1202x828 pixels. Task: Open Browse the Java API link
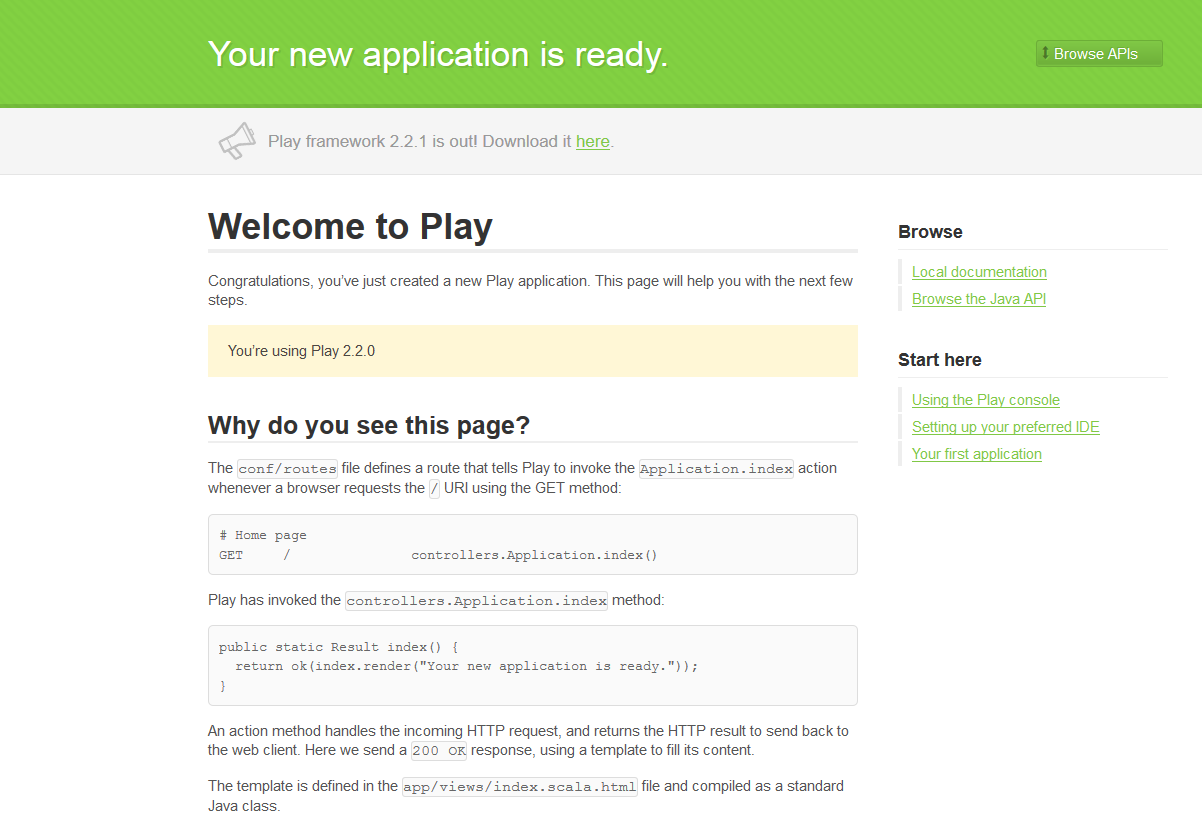pyautogui.click(x=979, y=299)
